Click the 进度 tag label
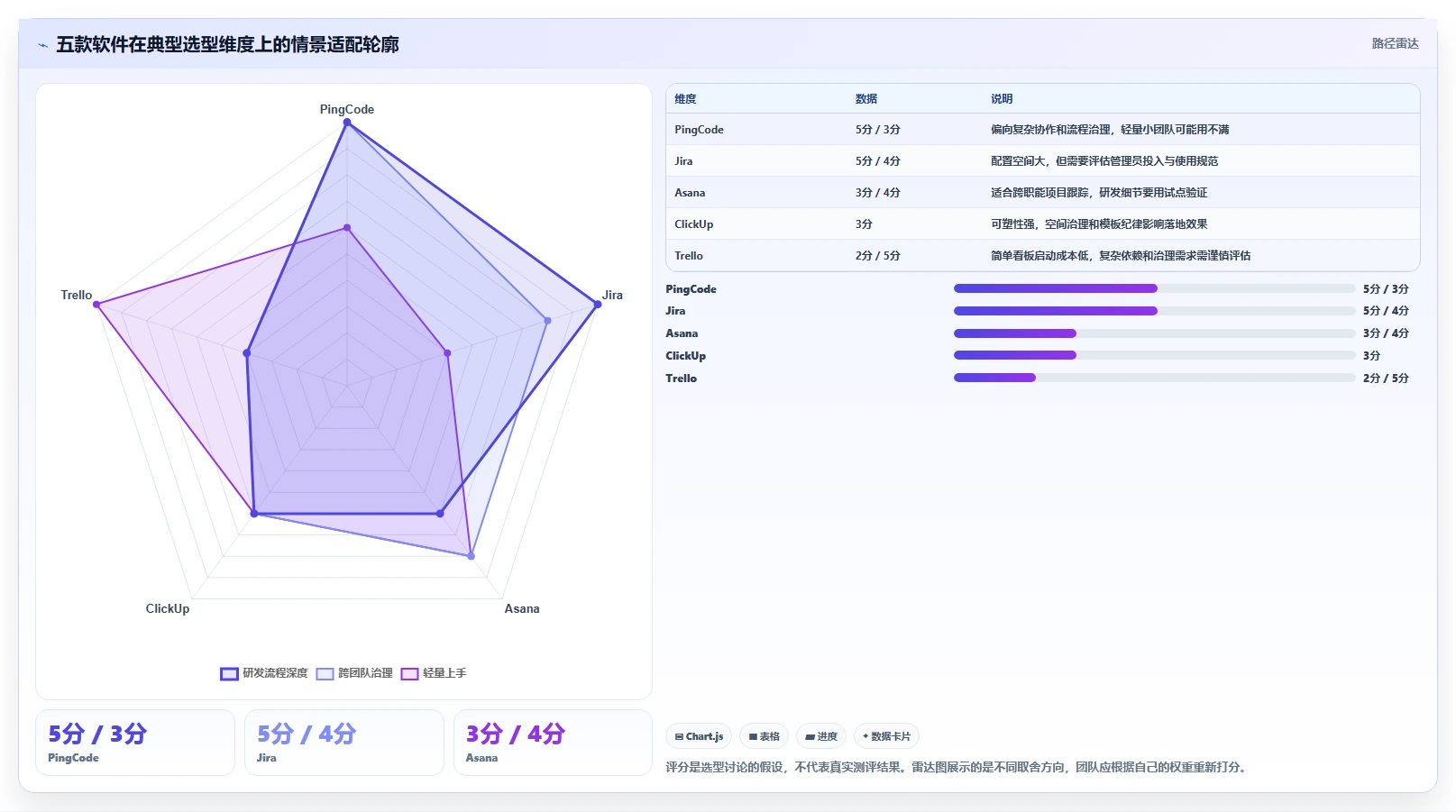1456x812 pixels. 827,737
